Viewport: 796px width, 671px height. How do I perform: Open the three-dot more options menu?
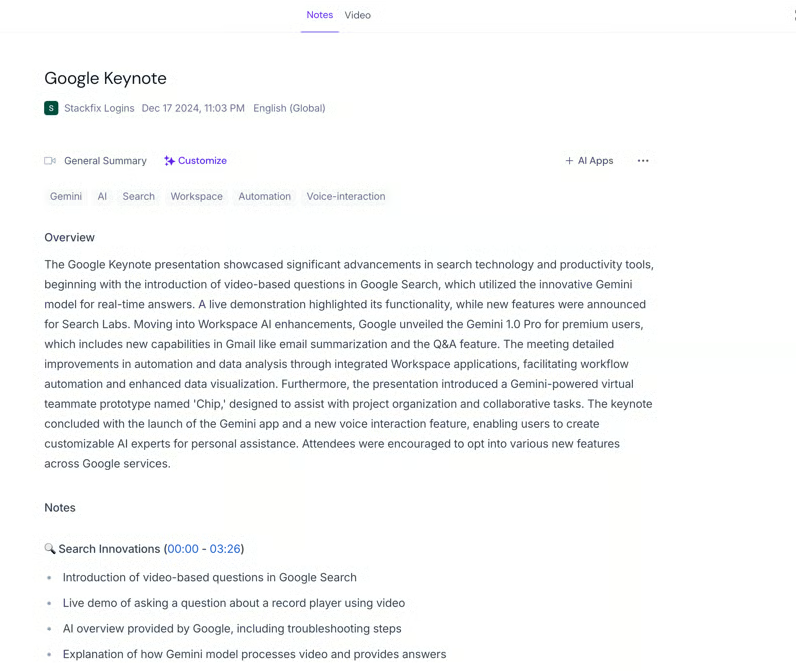643,161
